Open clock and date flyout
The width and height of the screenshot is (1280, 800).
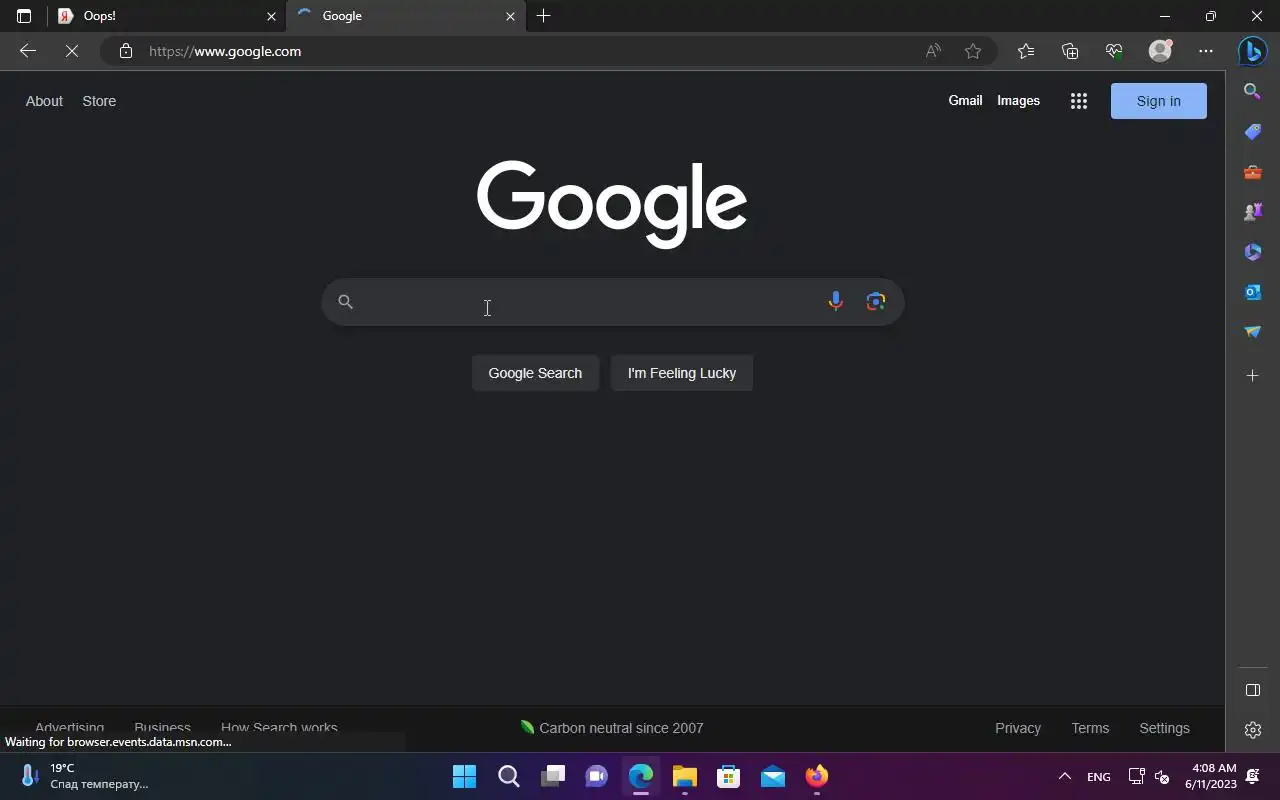pyautogui.click(x=1211, y=776)
